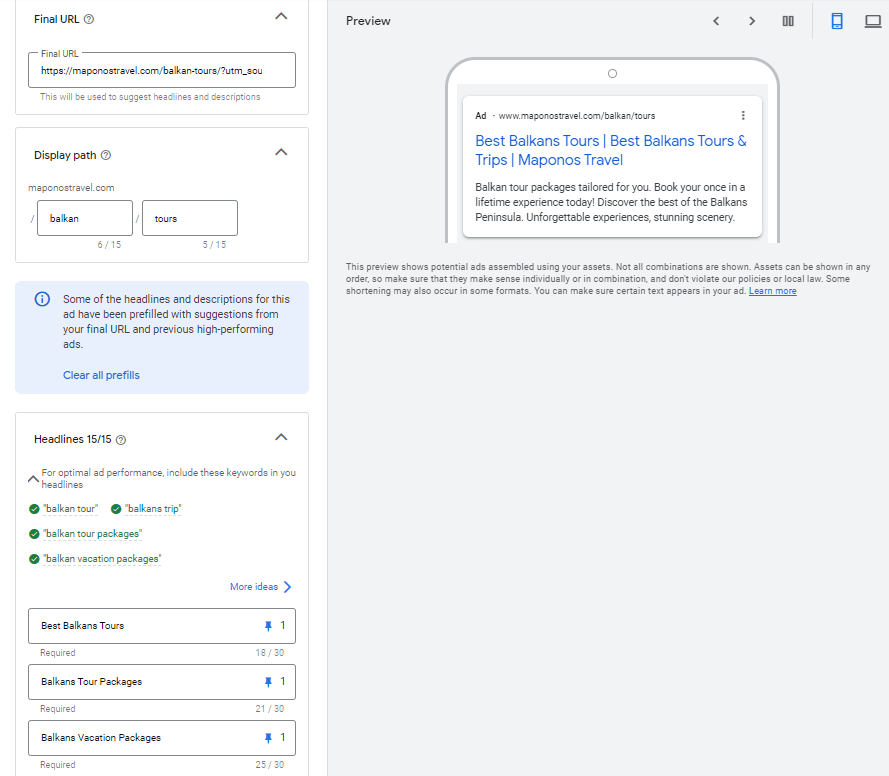Collapse the Headlines section
The height and width of the screenshot is (776, 889).
click(x=281, y=437)
